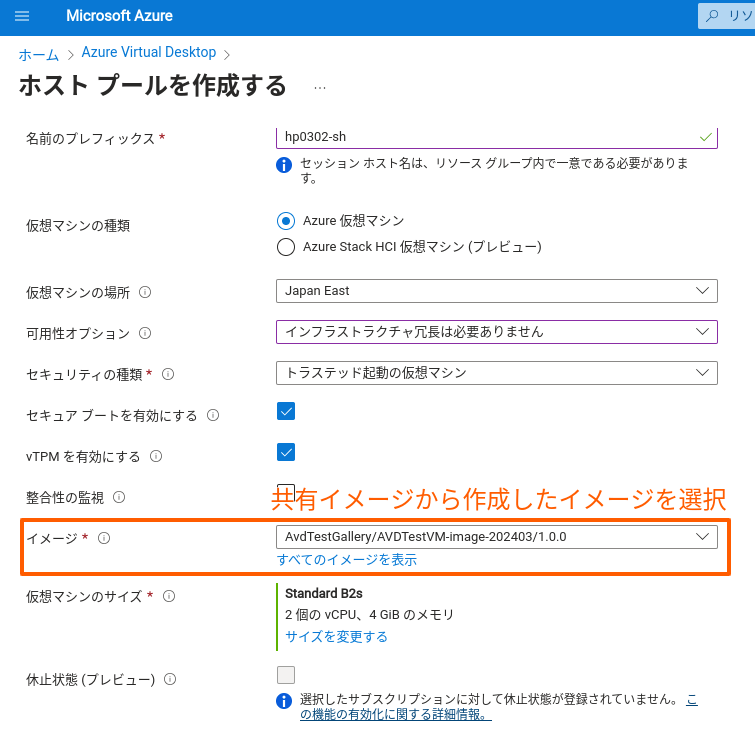Focus the portal resource search box

pyautogui.click(x=727, y=16)
